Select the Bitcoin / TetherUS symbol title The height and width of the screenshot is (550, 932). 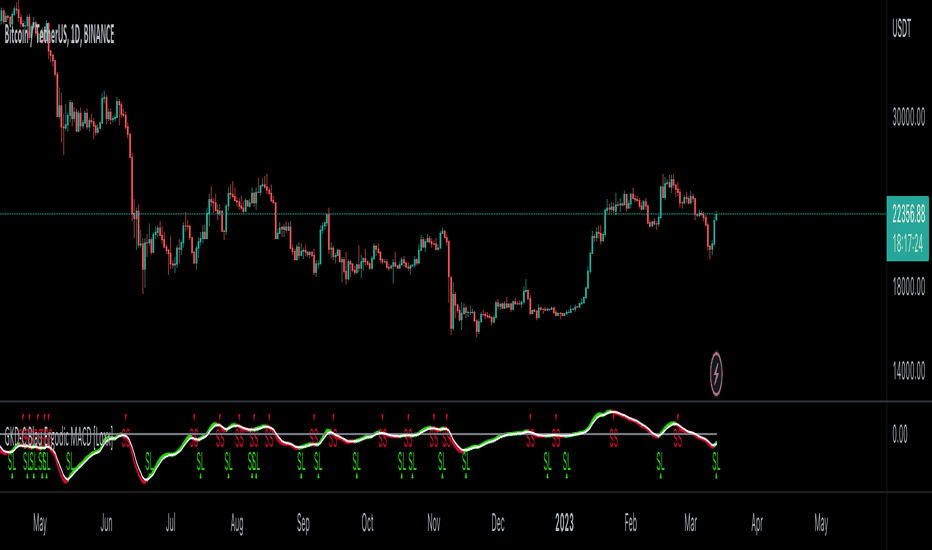[59, 35]
